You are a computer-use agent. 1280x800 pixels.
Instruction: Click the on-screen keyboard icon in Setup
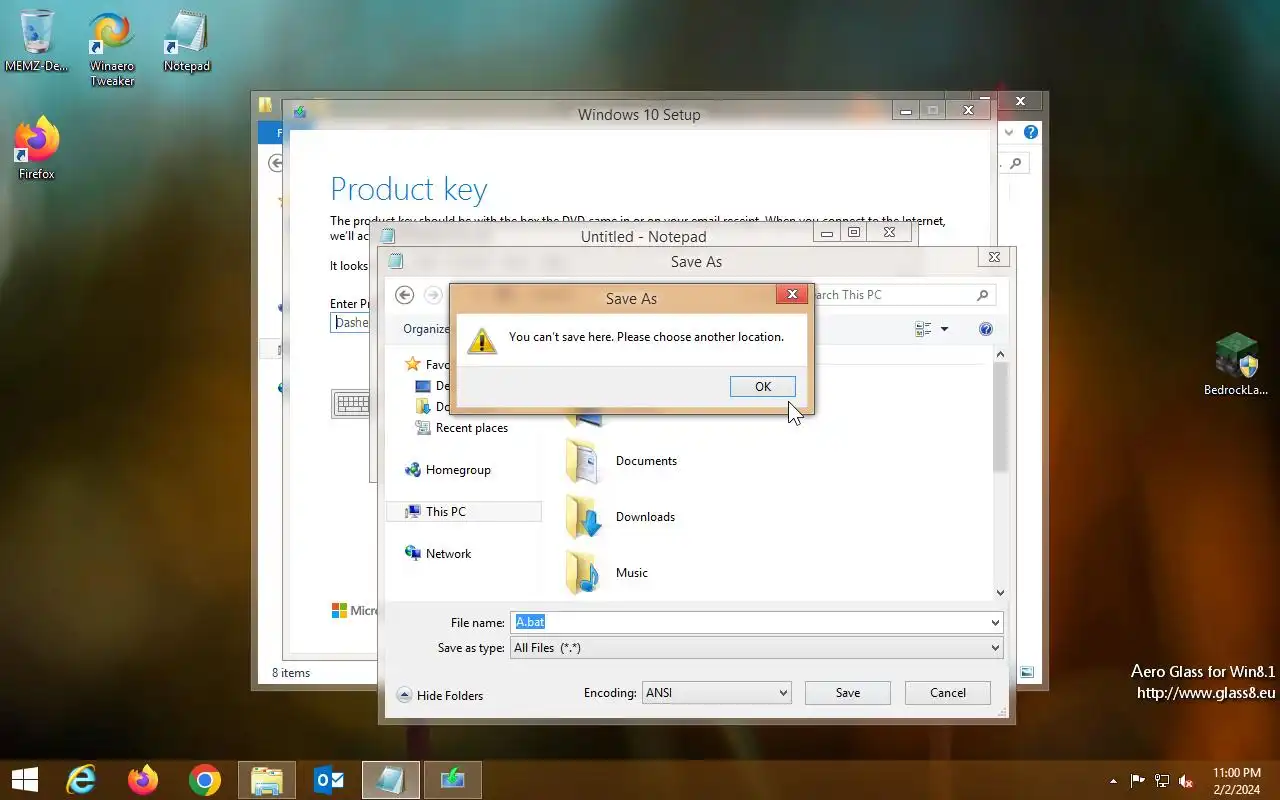(x=351, y=404)
